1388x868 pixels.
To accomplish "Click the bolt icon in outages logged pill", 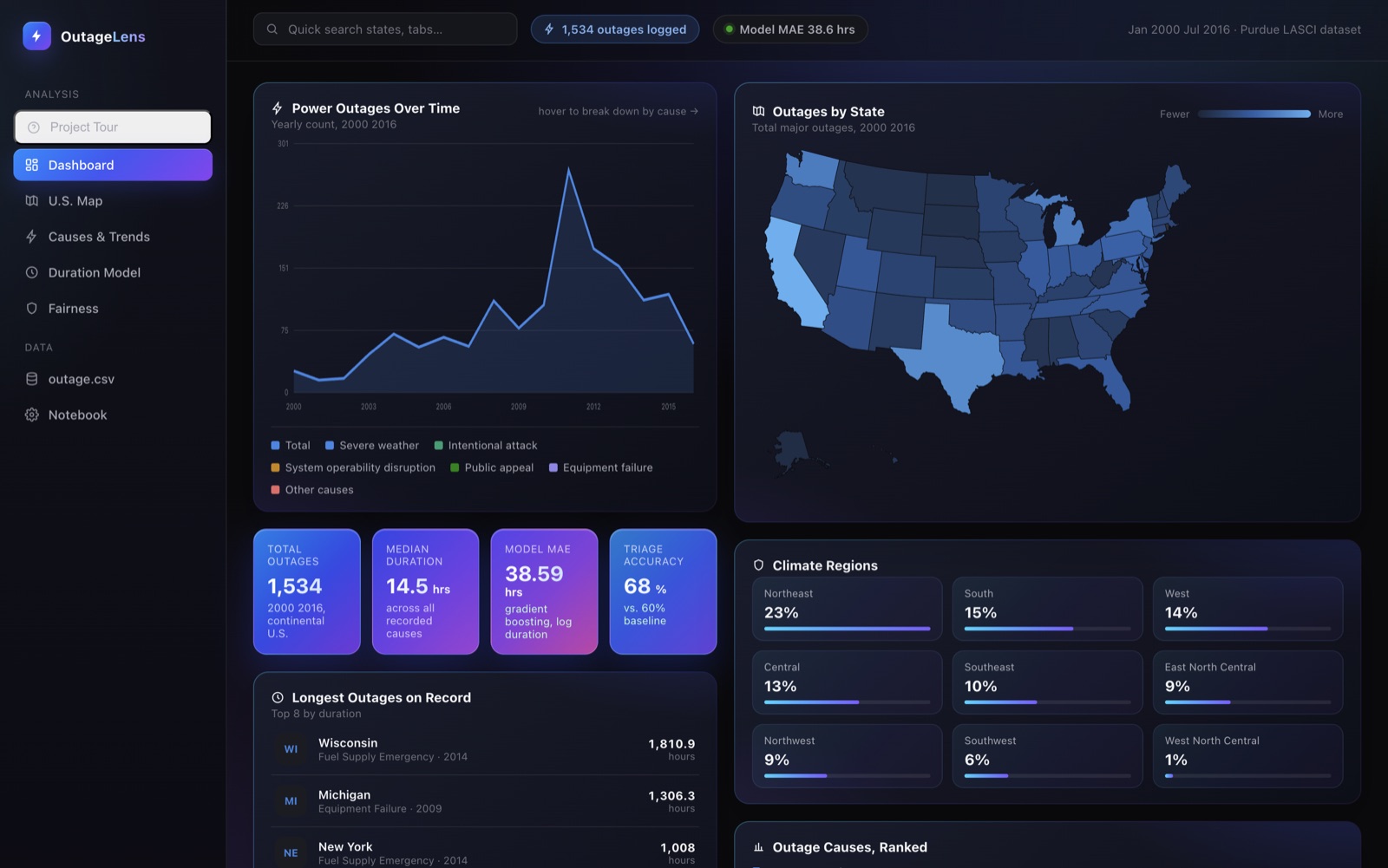I will pyautogui.click(x=549, y=29).
